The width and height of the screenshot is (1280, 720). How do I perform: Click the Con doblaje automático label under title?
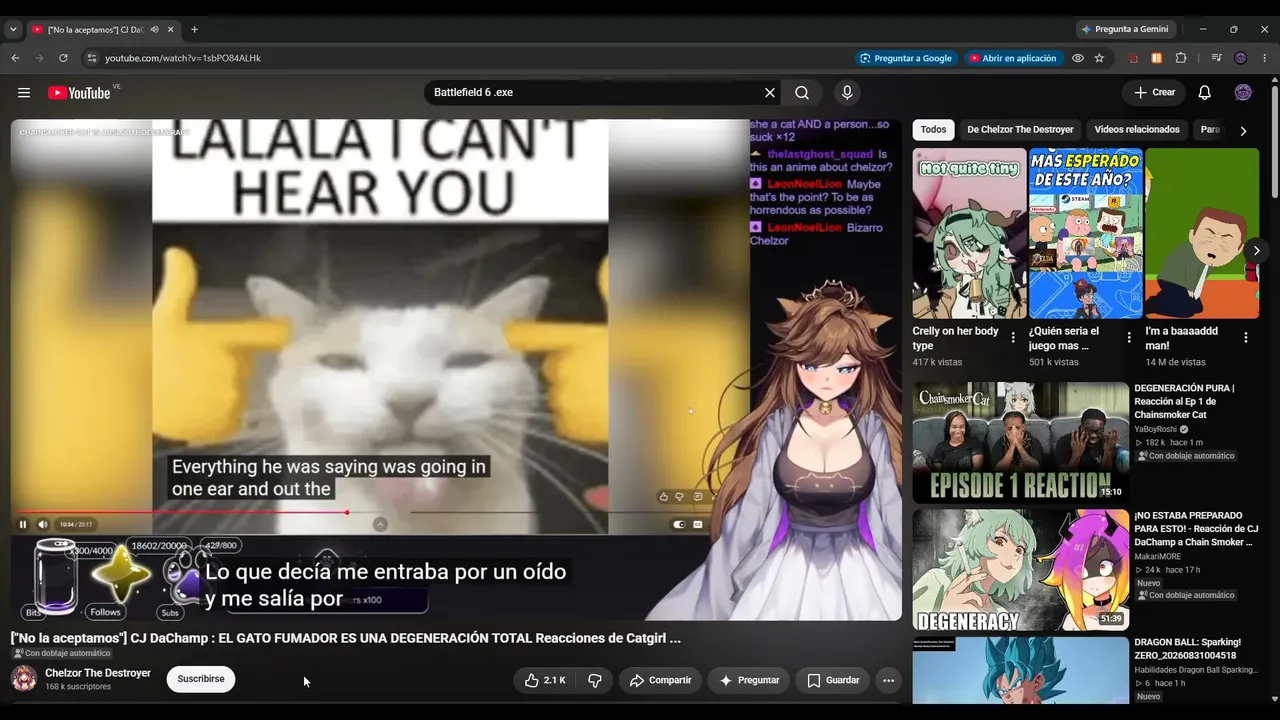click(61, 654)
